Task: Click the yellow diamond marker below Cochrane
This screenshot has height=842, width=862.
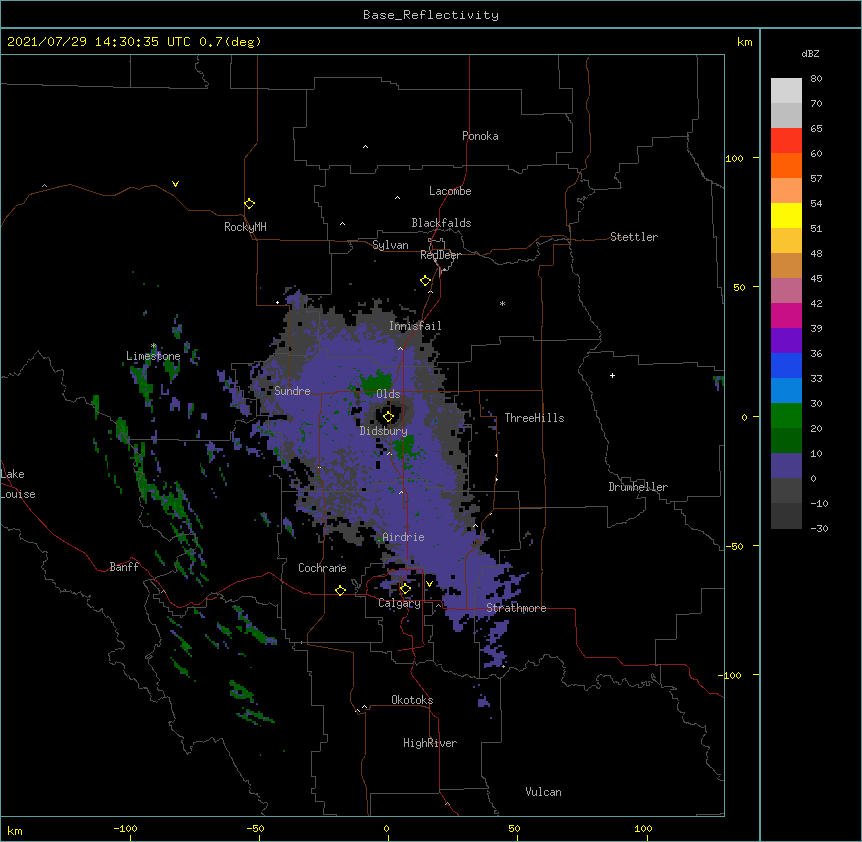Action: (x=340, y=590)
